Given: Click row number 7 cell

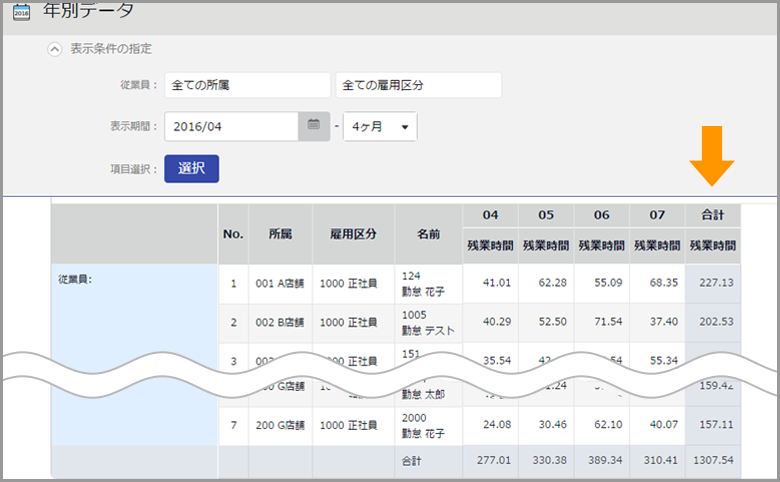Looking at the screenshot, I should pos(233,425).
